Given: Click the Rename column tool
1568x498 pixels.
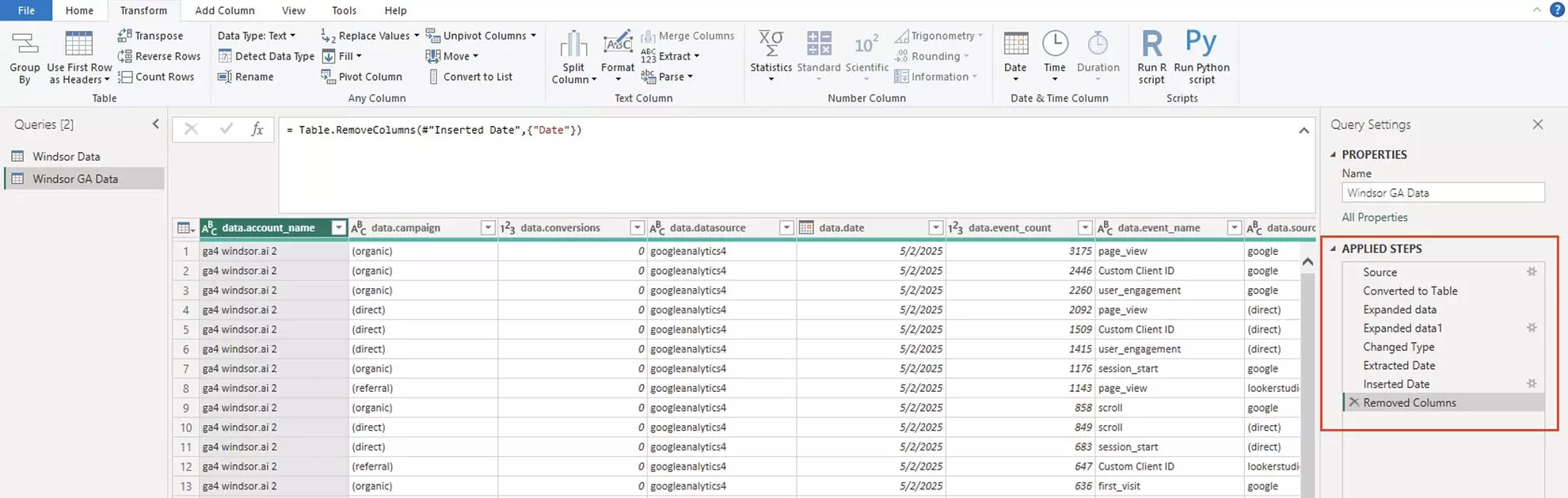Looking at the screenshot, I should tap(245, 77).
